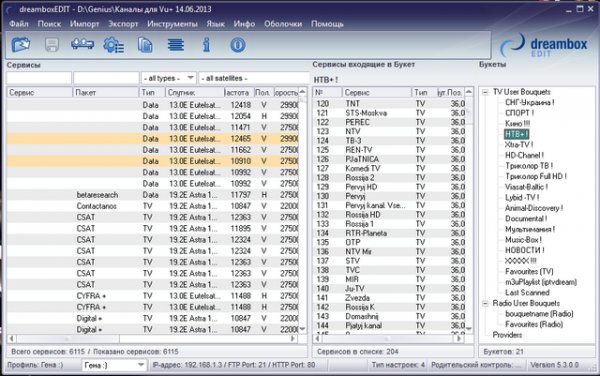Open the settings gear options icon
Screen dimensions: 600x376
pos(113,45)
